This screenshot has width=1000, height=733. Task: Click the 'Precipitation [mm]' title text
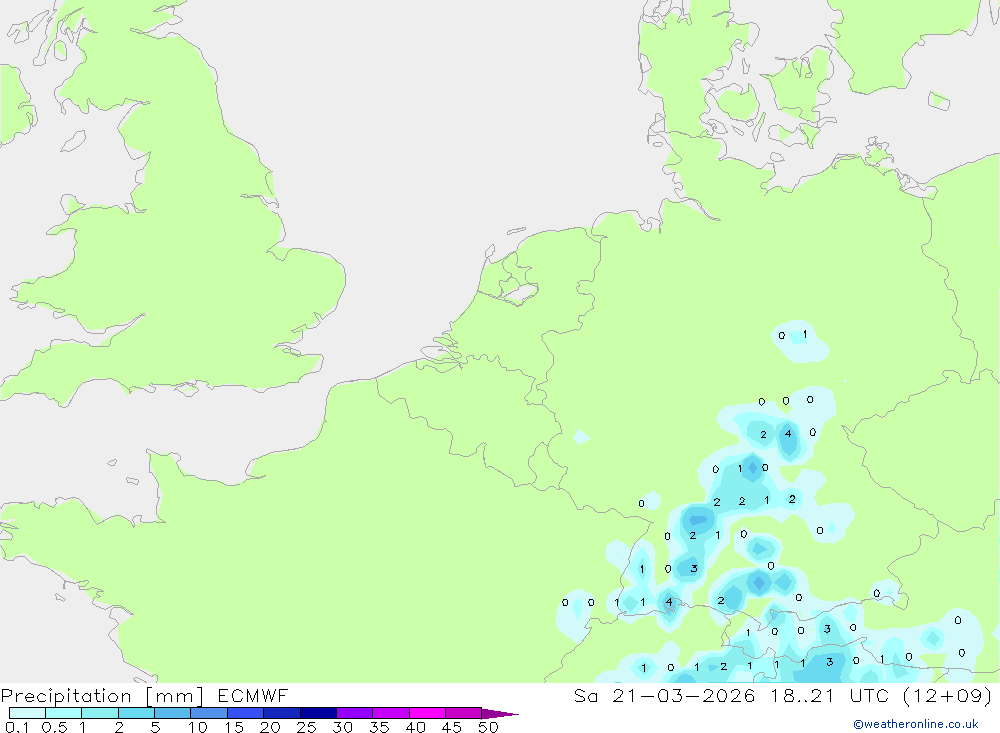(x=103, y=696)
